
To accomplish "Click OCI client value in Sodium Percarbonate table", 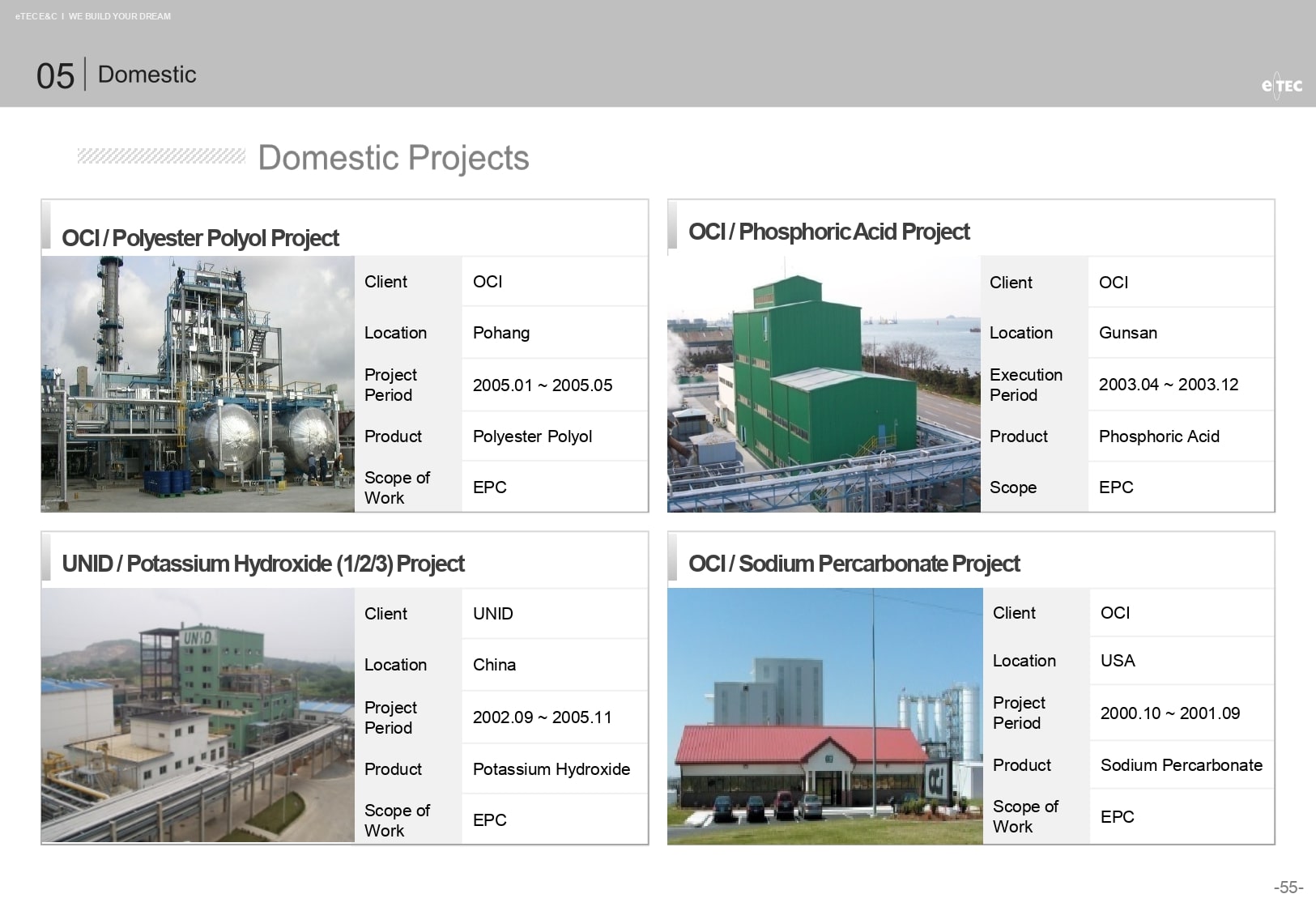I will pyautogui.click(x=1115, y=613).
